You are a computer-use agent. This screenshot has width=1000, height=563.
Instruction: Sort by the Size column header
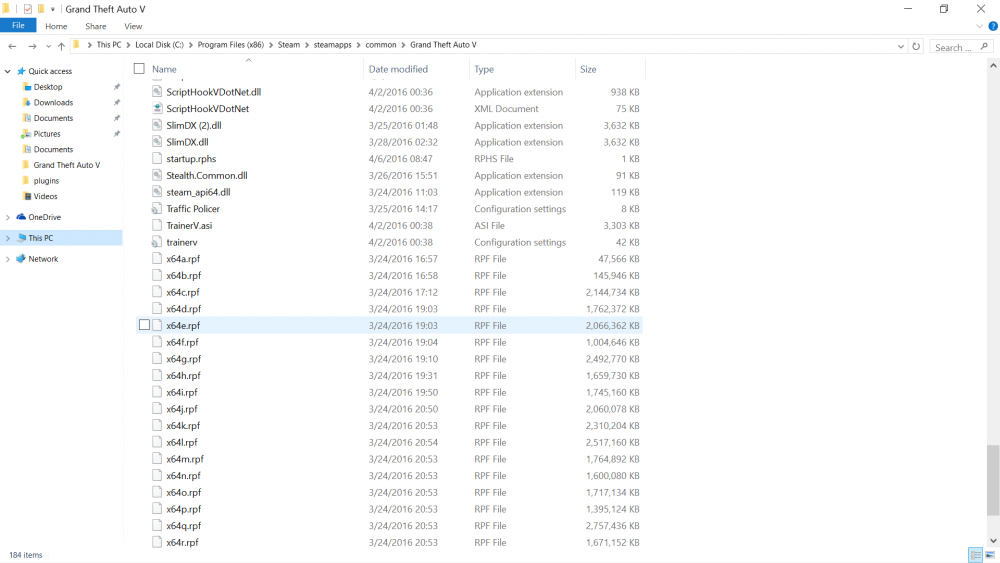point(588,69)
